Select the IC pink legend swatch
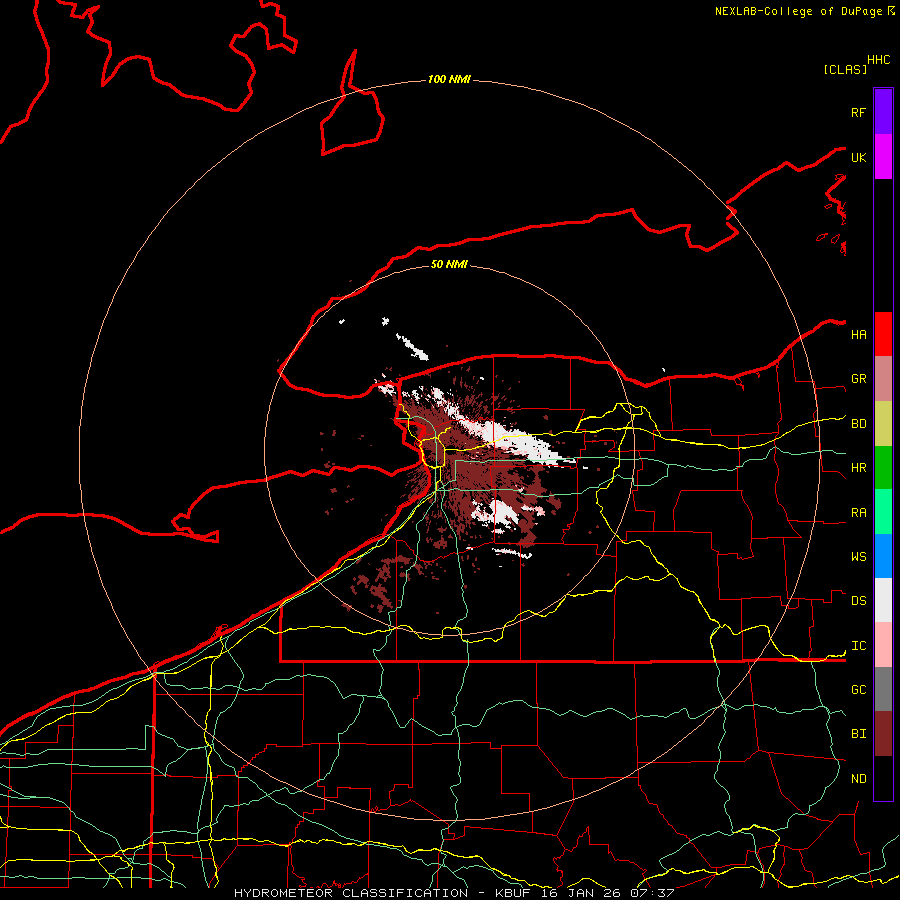The image size is (900, 900). pyautogui.click(x=883, y=645)
